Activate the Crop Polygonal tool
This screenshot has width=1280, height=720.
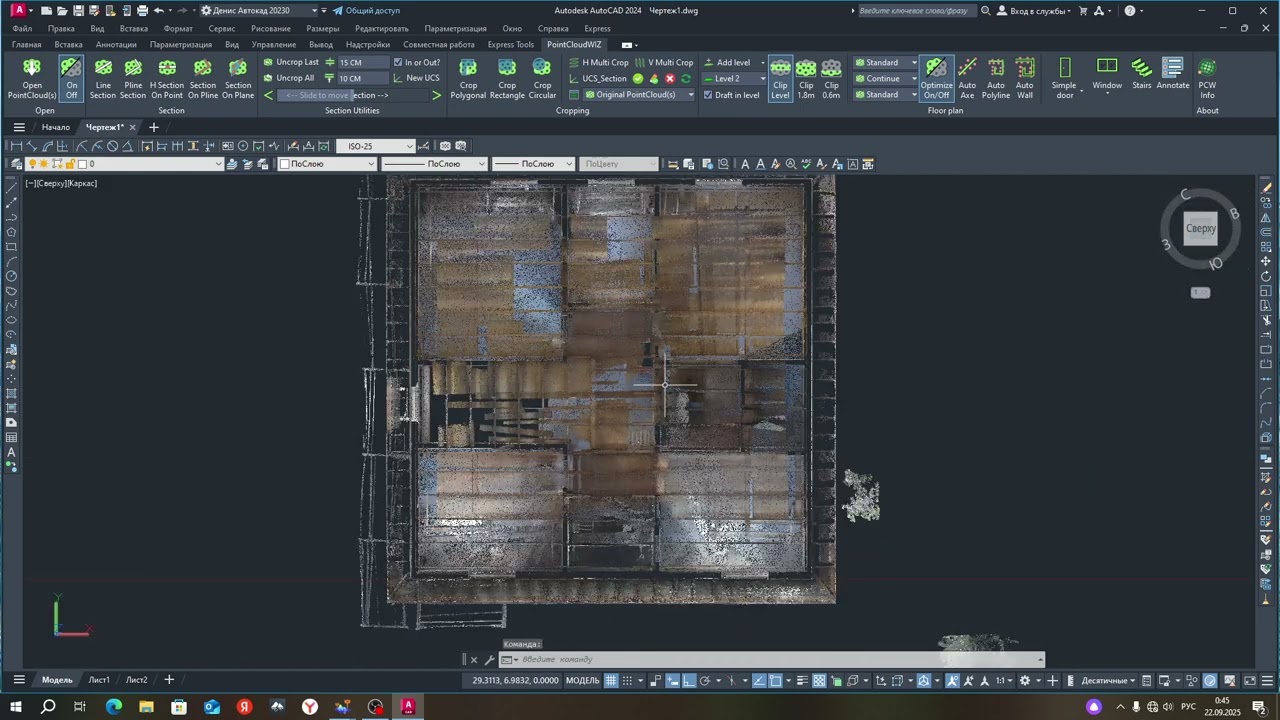click(468, 78)
